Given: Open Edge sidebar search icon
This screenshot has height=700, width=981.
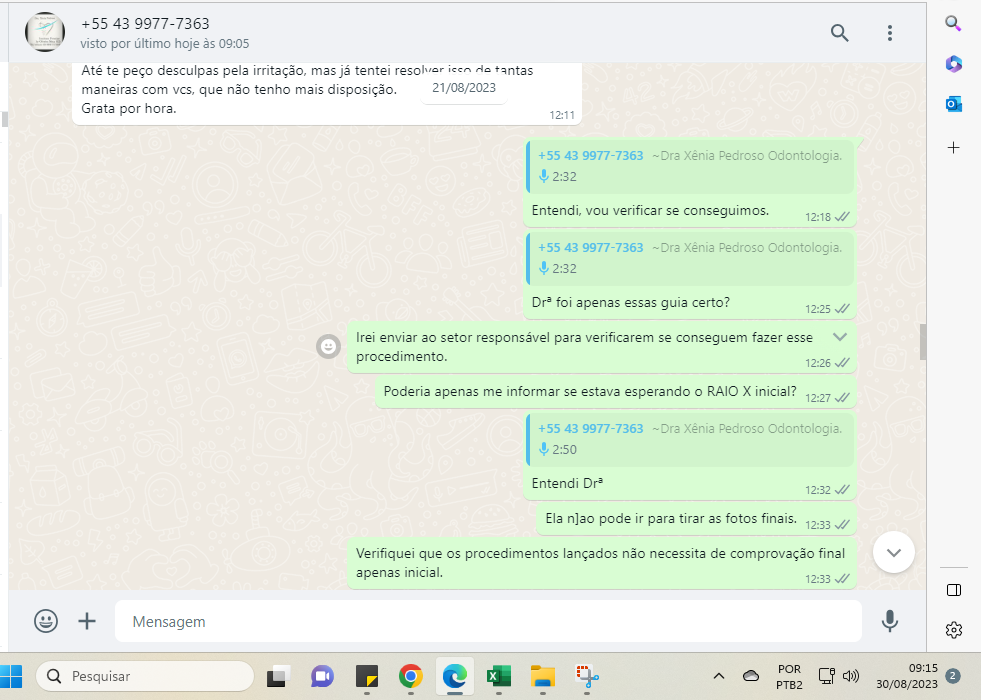Looking at the screenshot, I should (953, 24).
